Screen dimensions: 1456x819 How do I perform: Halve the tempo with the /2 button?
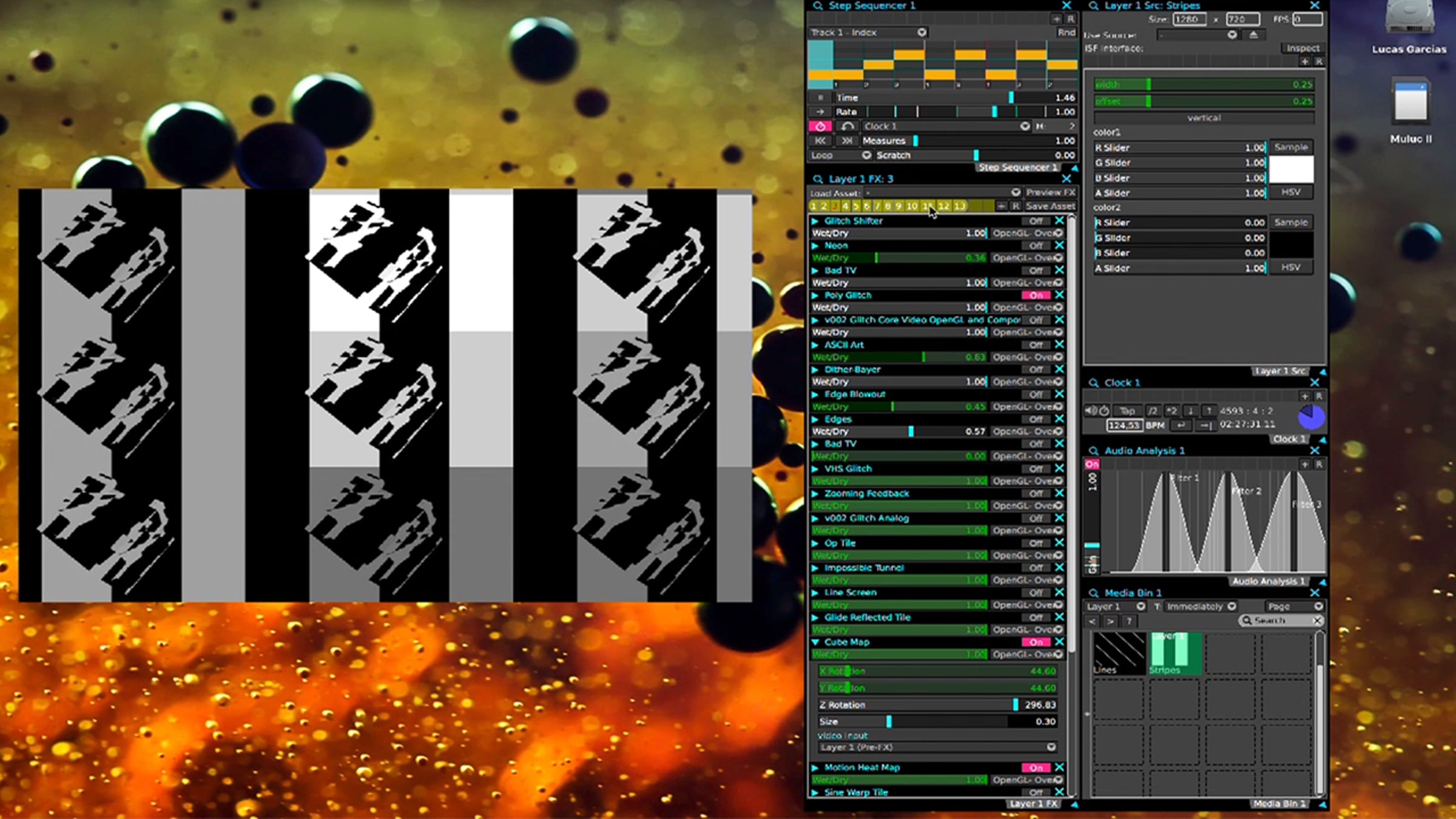1153,411
